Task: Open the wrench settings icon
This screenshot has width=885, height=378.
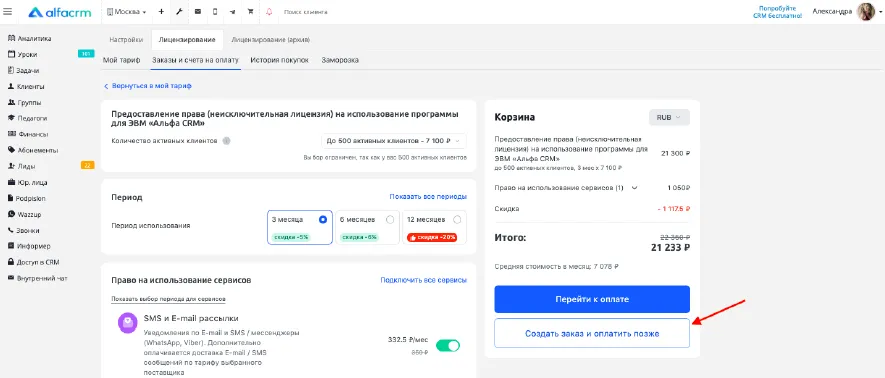Action: [x=179, y=12]
